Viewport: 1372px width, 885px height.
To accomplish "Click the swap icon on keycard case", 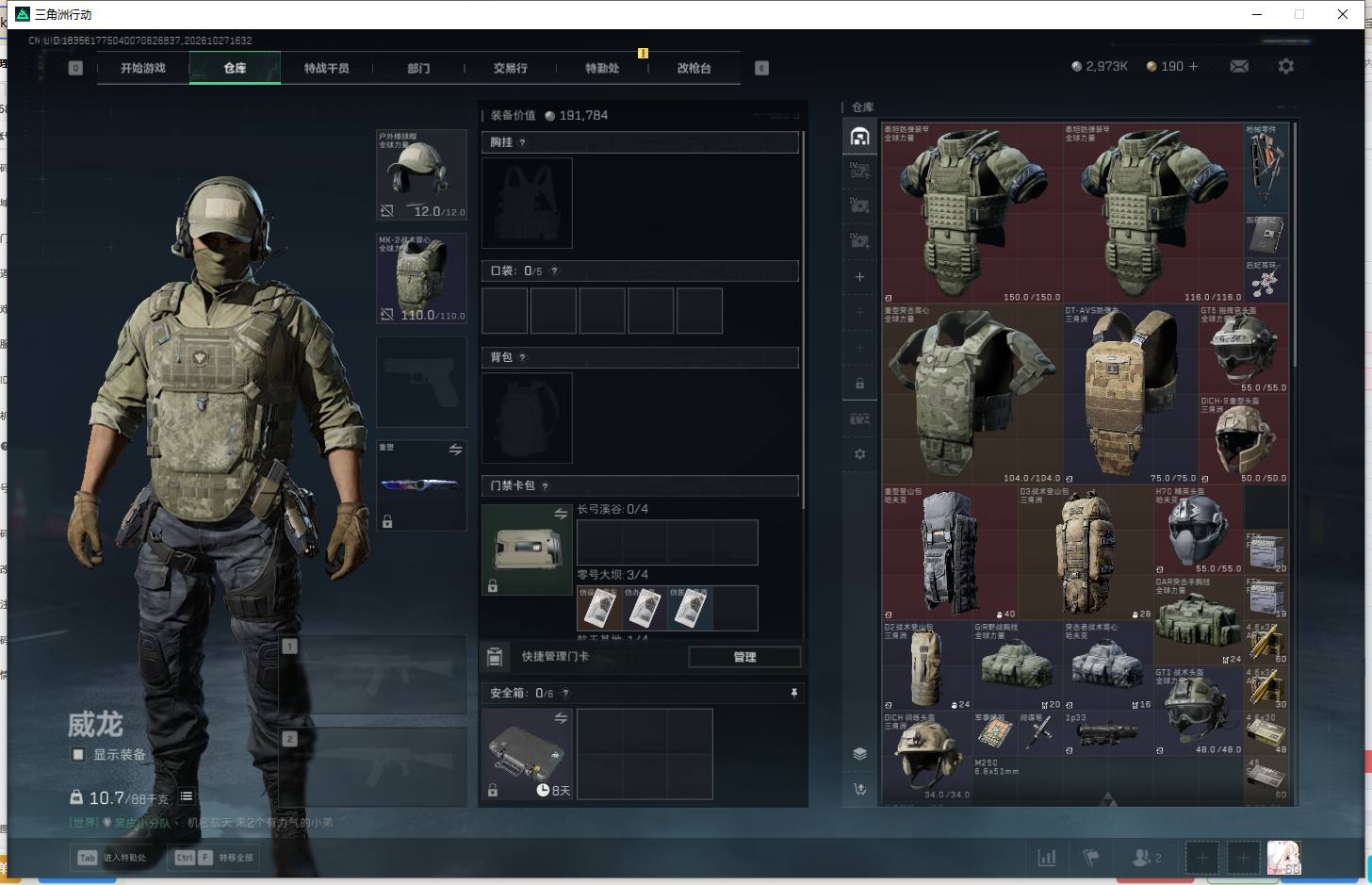I will point(561,514).
